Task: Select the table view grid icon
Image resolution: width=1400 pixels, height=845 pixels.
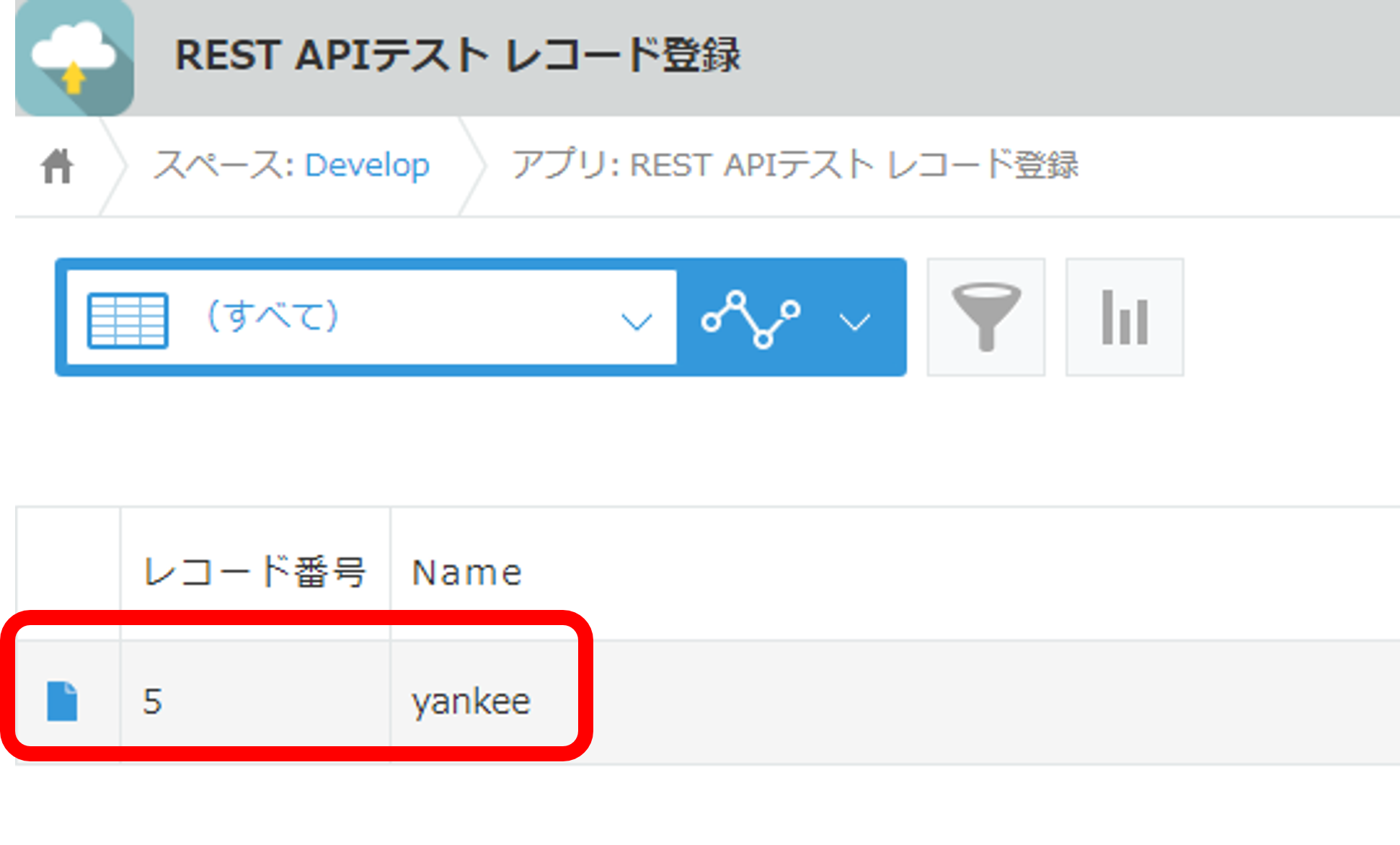Action: click(x=127, y=317)
